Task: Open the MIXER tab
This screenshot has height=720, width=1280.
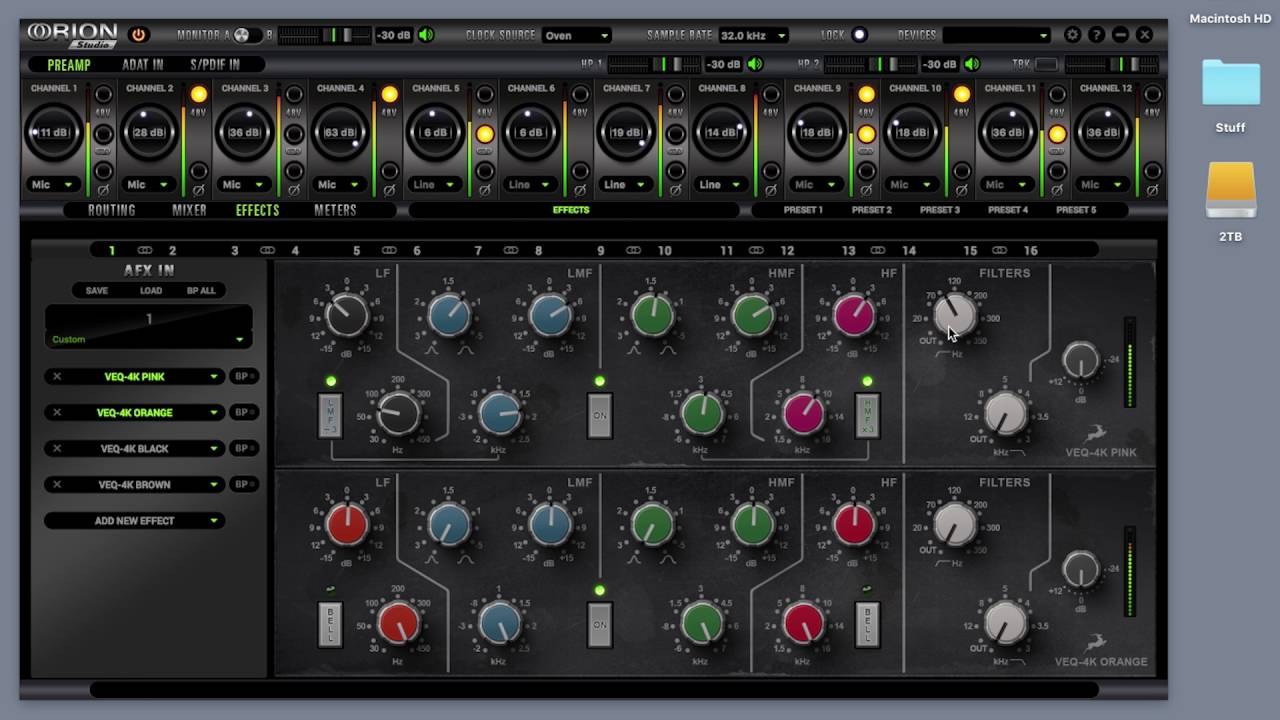Action: coord(189,210)
